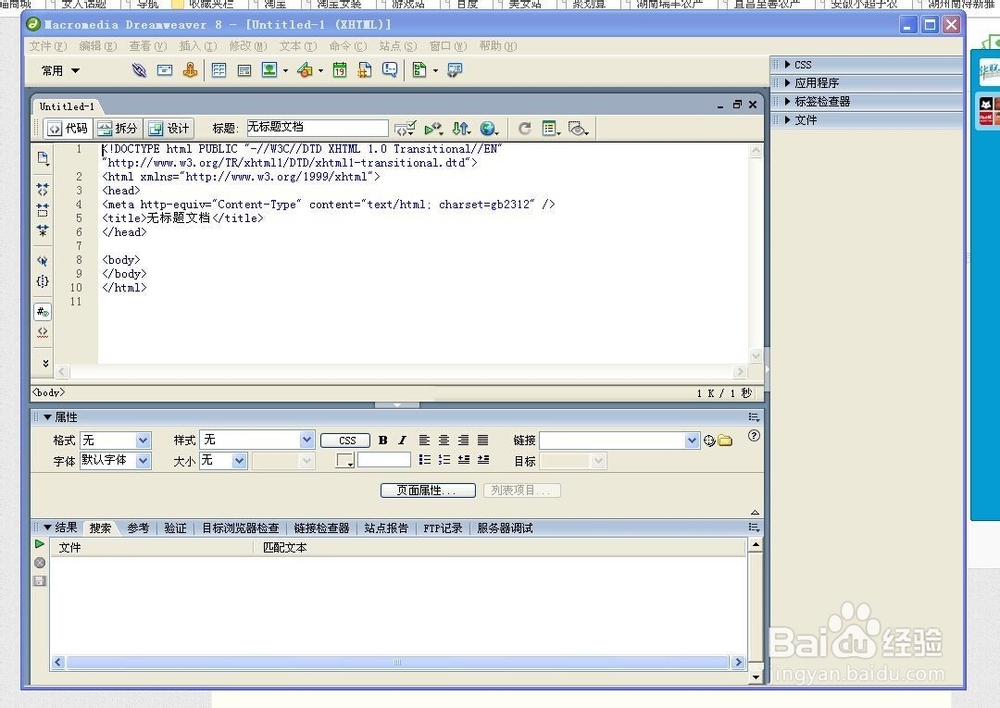Click the browser check errors icon

(434, 129)
